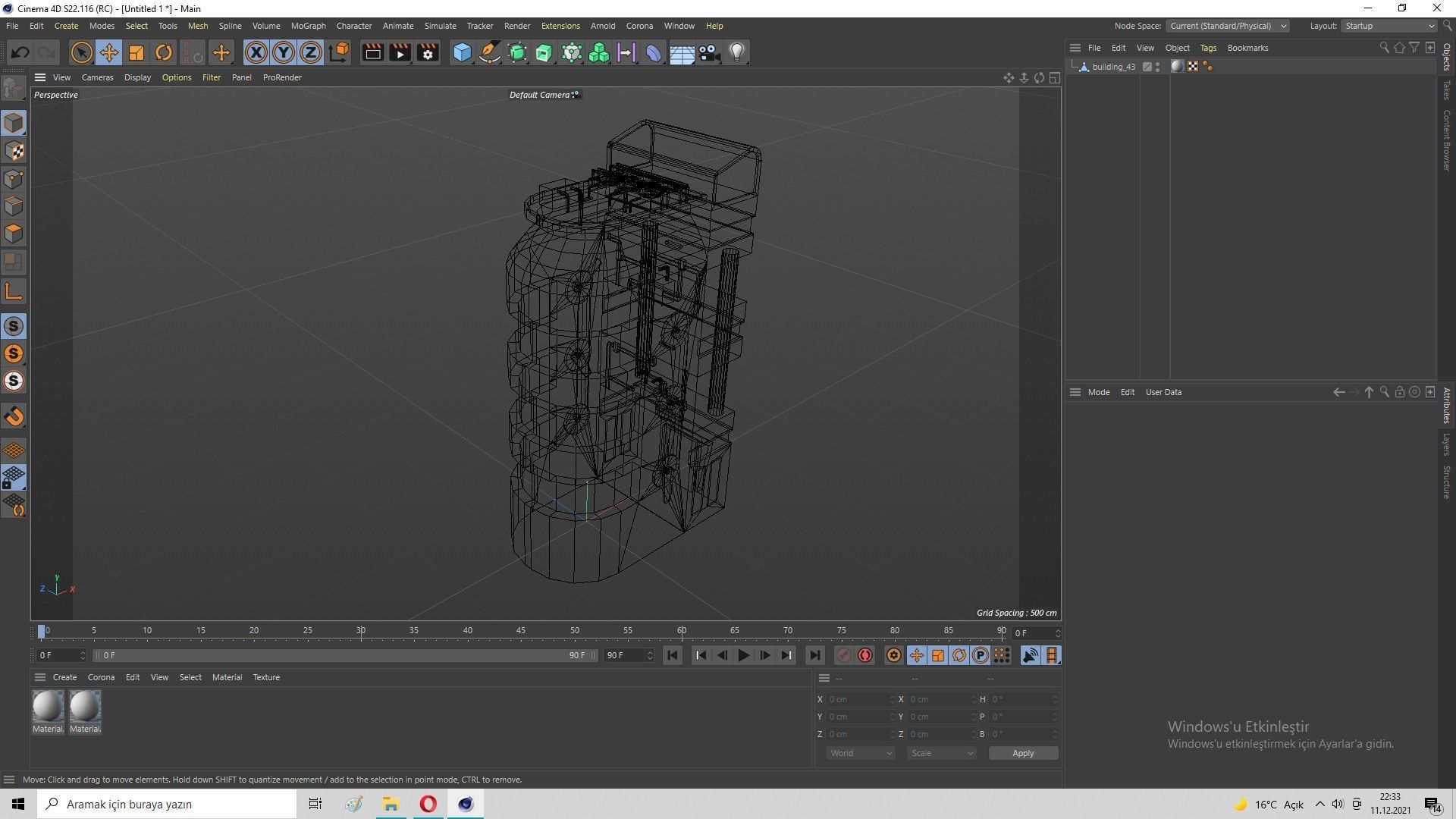The height and width of the screenshot is (819, 1456).
Task: Open the Scale mode dropdown
Action: [942, 753]
